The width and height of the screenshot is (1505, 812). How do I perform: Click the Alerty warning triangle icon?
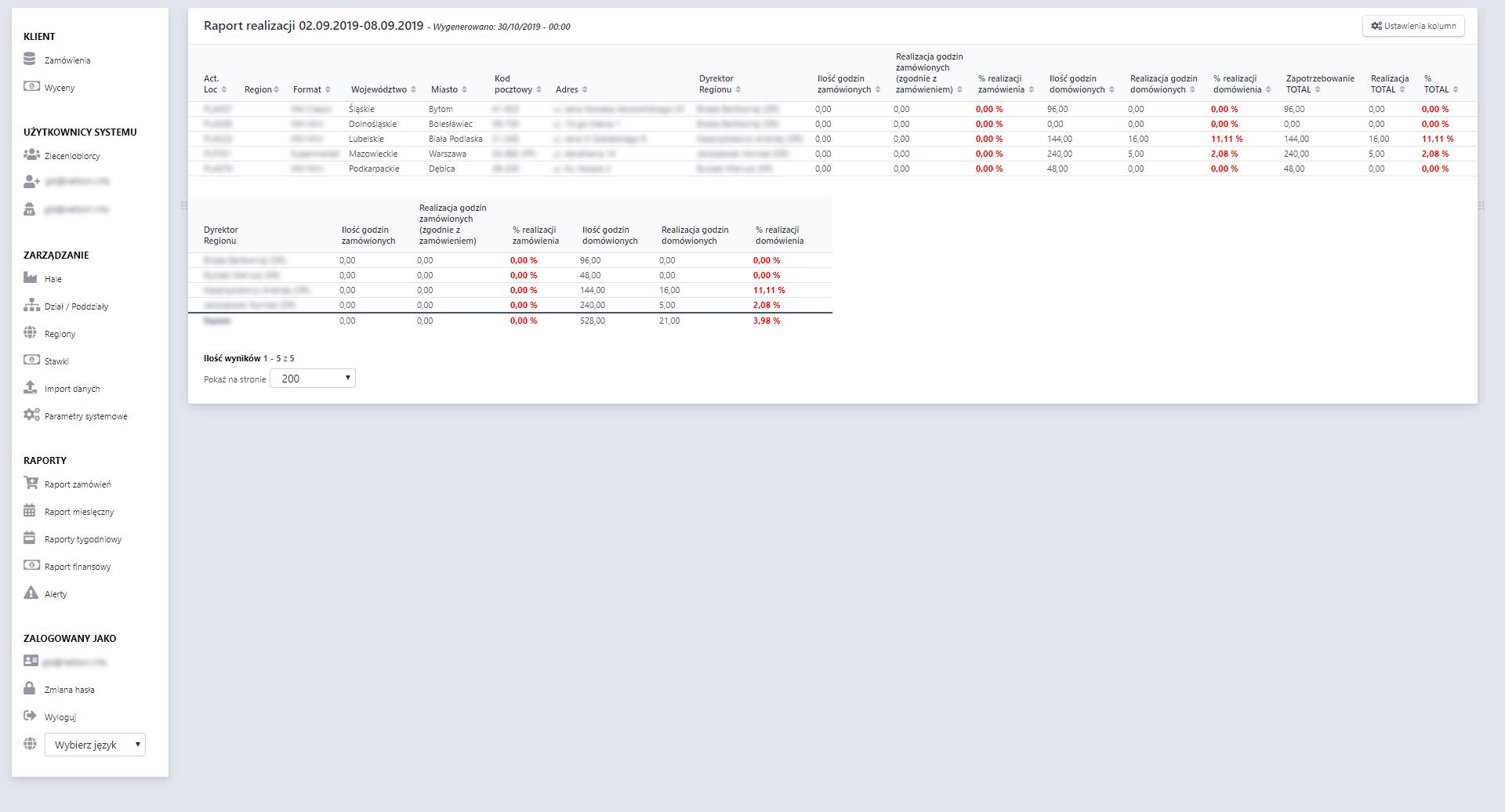(x=31, y=593)
